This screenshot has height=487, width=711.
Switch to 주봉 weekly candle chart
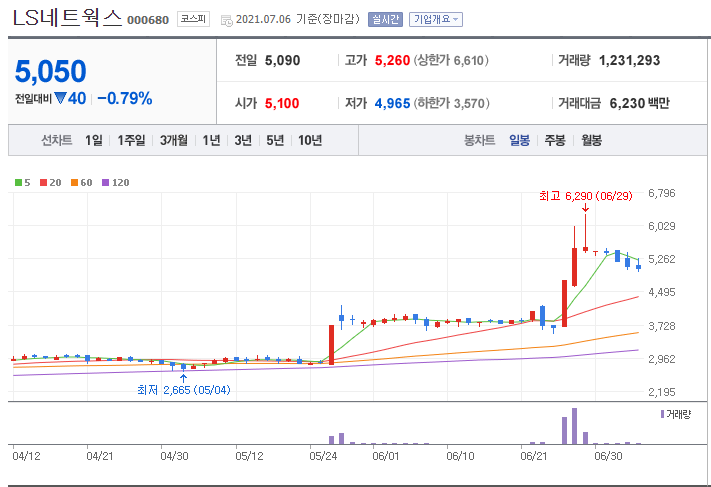pyautogui.click(x=555, y=140)
